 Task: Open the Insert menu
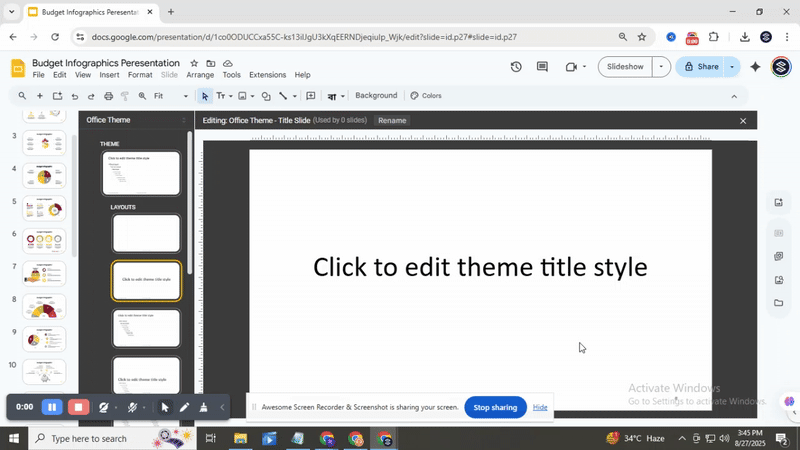(109, 75)
